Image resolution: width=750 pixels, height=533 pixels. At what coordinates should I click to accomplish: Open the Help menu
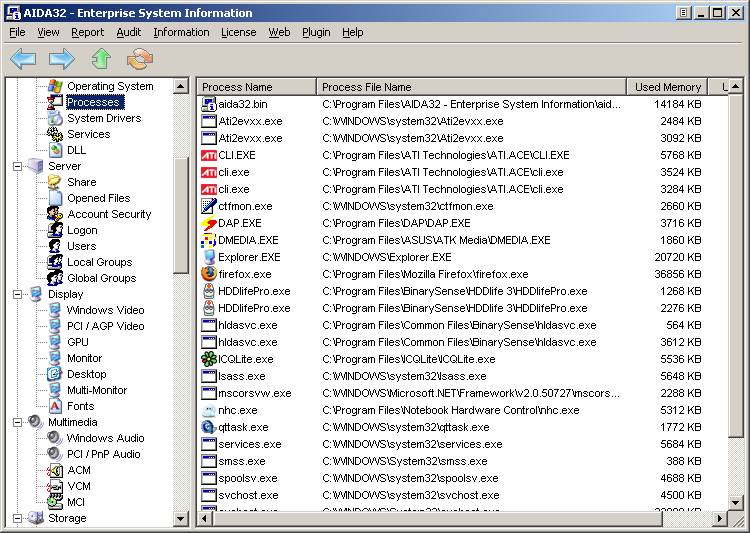[x=353, y=32]
